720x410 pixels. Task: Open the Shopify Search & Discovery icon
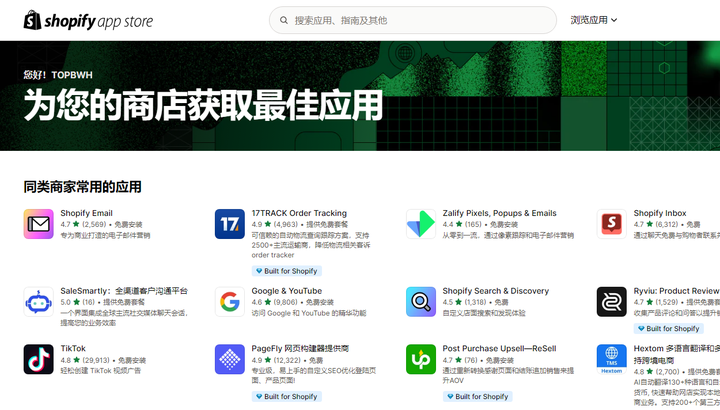click(x=421, y=302)
